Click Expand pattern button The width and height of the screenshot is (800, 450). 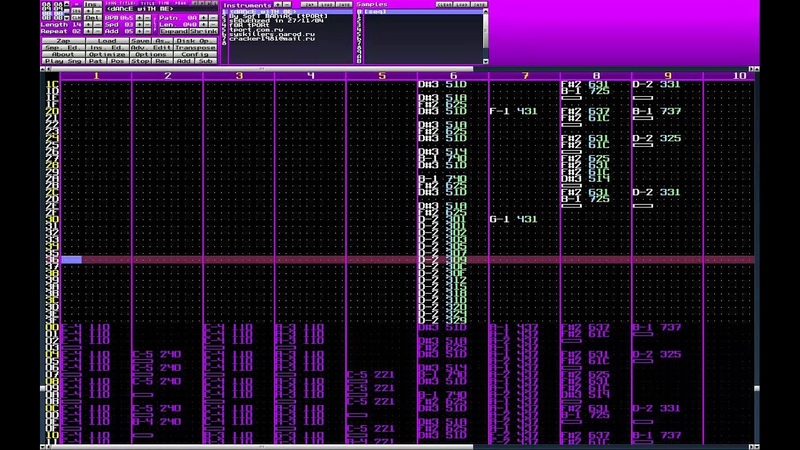point(174,31)
